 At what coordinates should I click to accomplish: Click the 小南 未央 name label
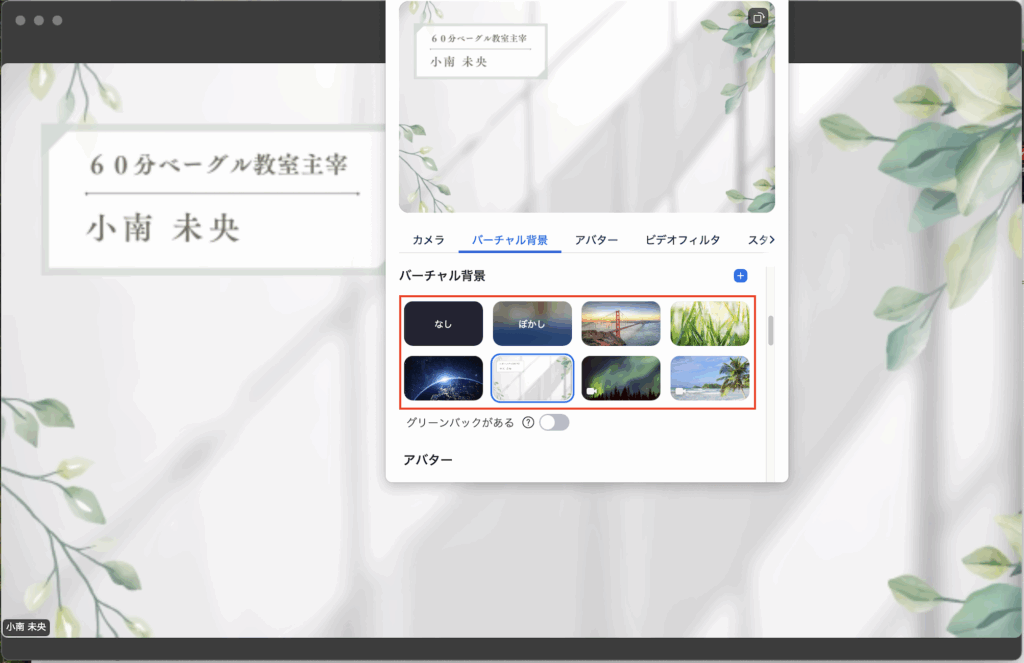click(26, 626)
